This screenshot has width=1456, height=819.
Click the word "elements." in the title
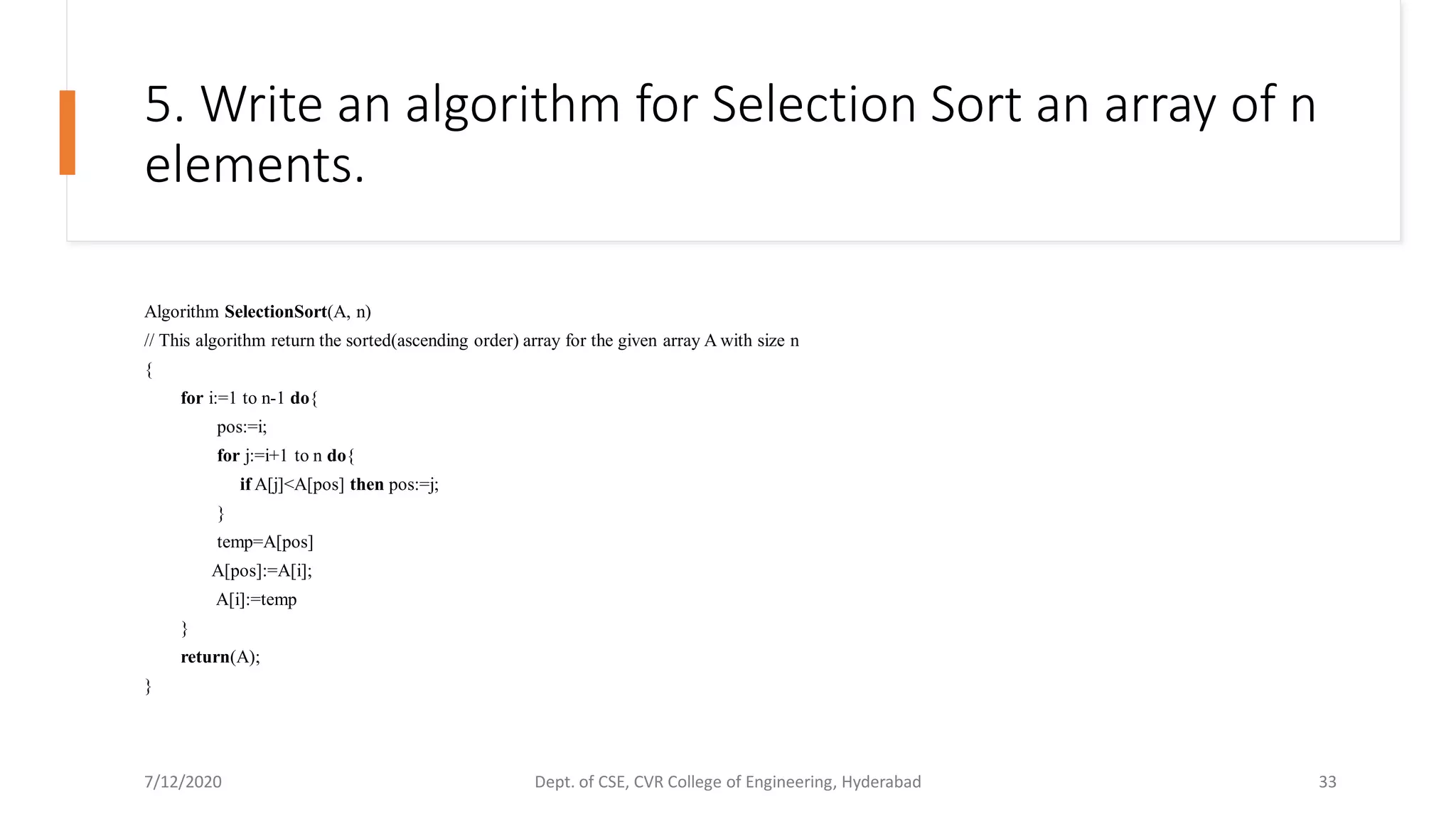(255, 165)
